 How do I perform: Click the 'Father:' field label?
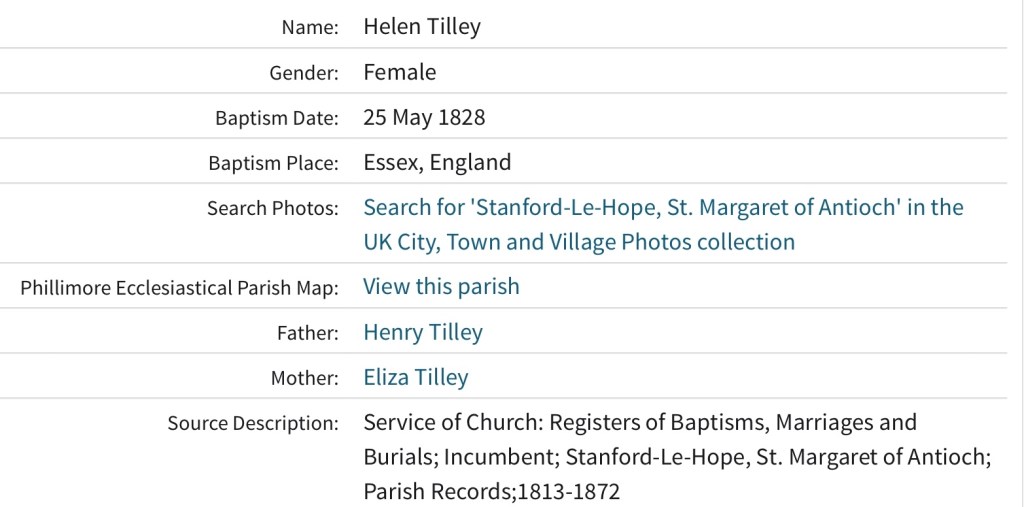click(x=307, y=334)
